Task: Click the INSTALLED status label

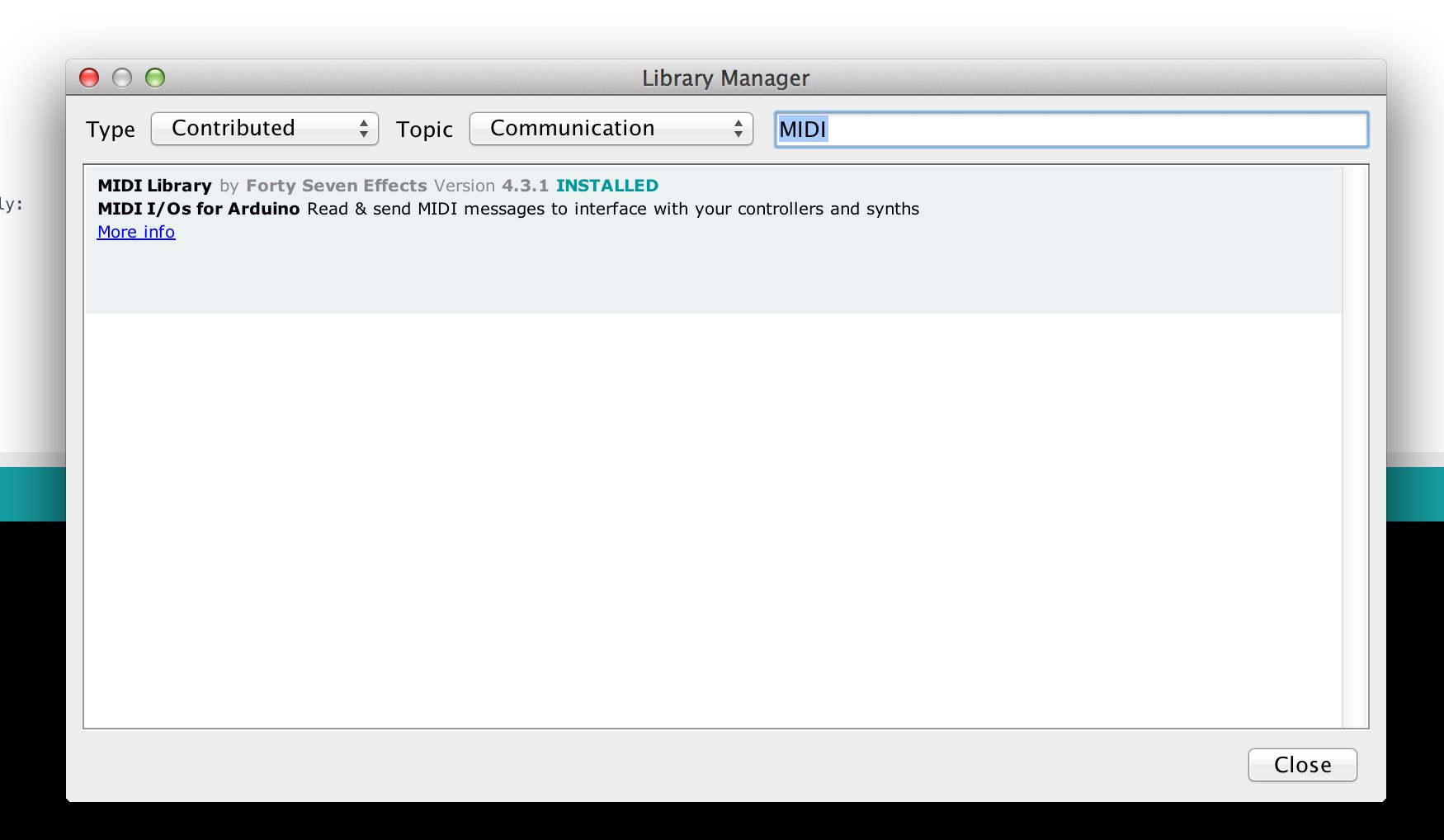Action: (606, 186)
